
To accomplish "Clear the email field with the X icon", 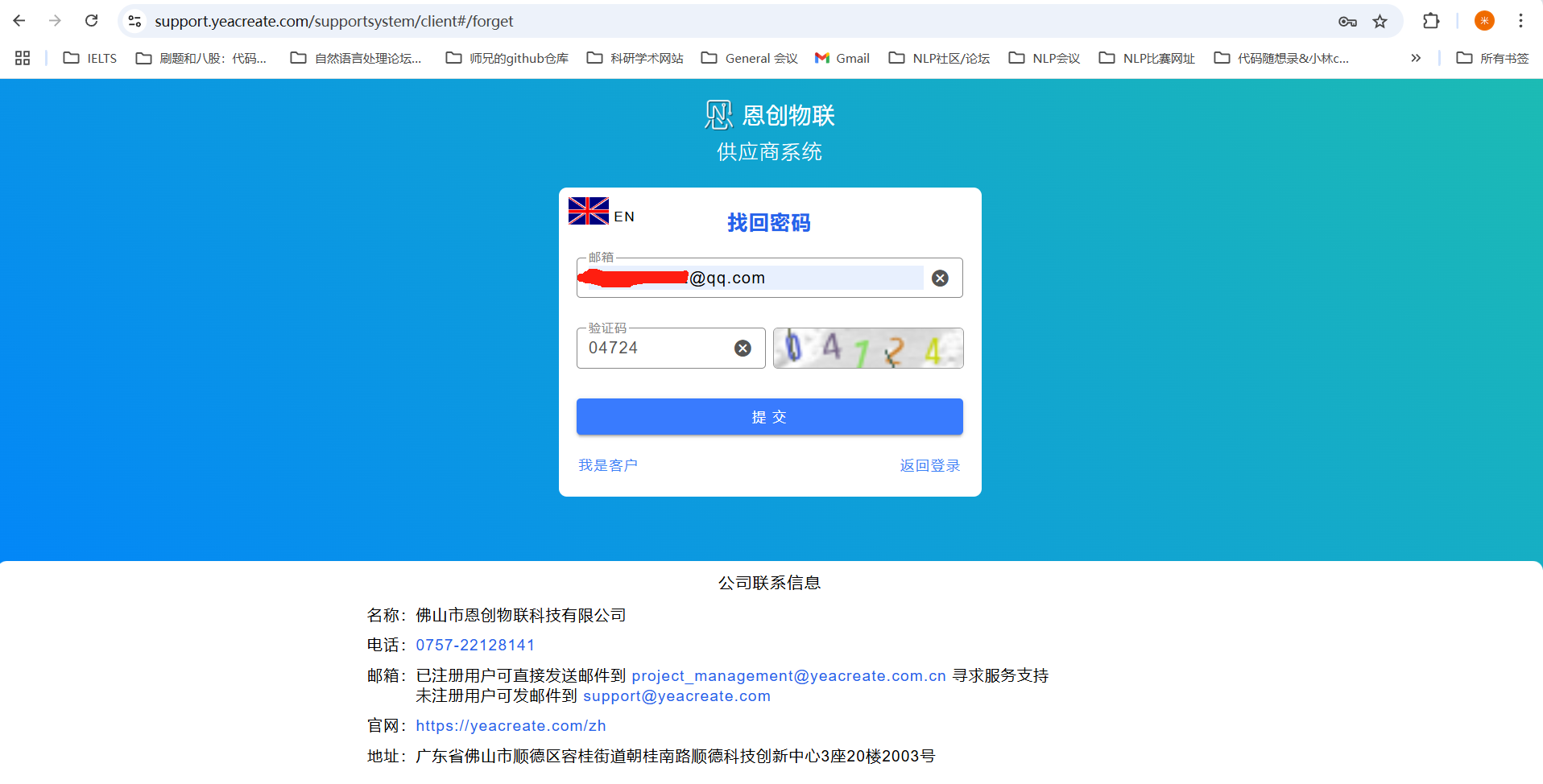I will (x=940, y=279).
